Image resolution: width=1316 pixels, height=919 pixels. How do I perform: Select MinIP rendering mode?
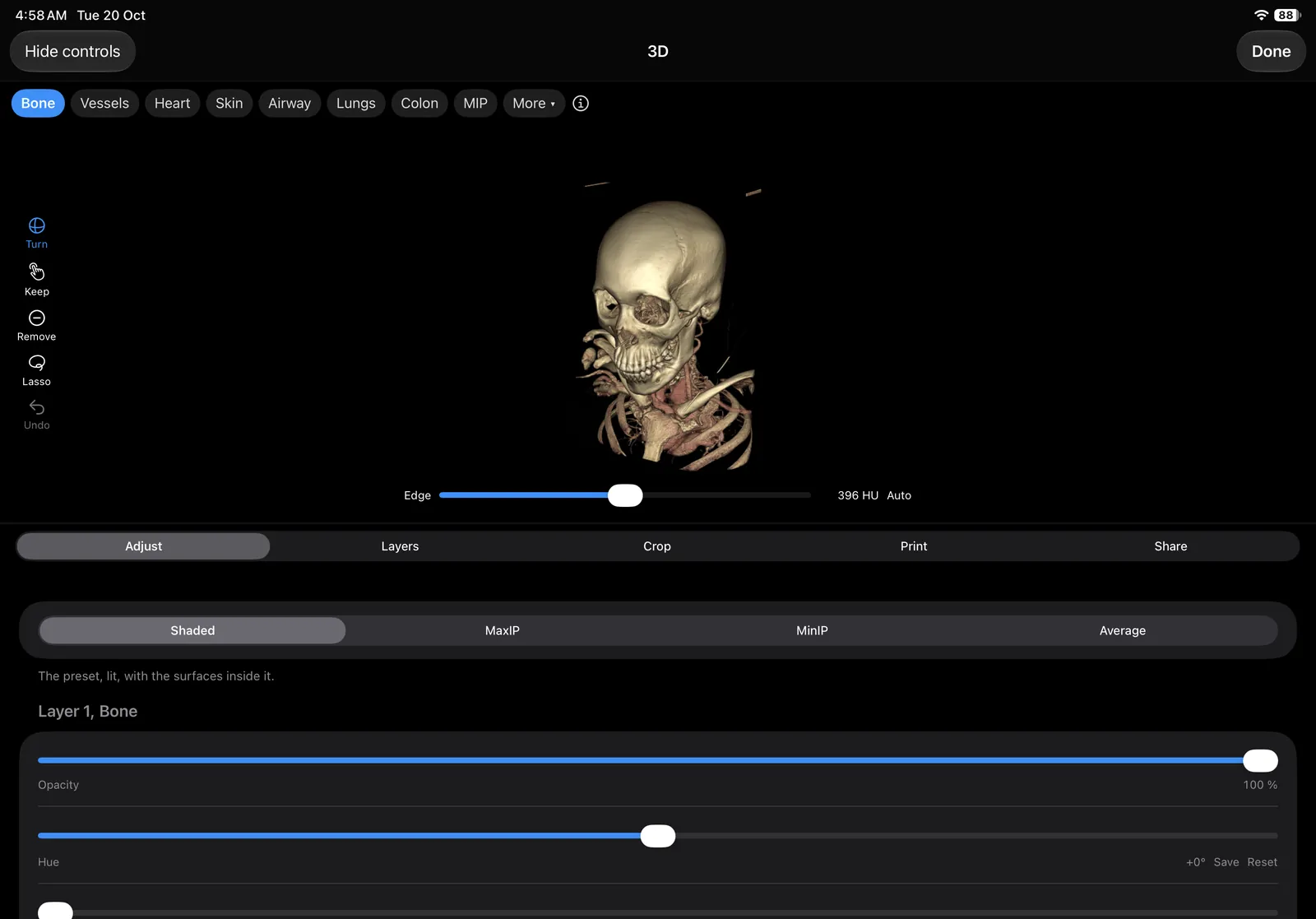pos(812,630)
